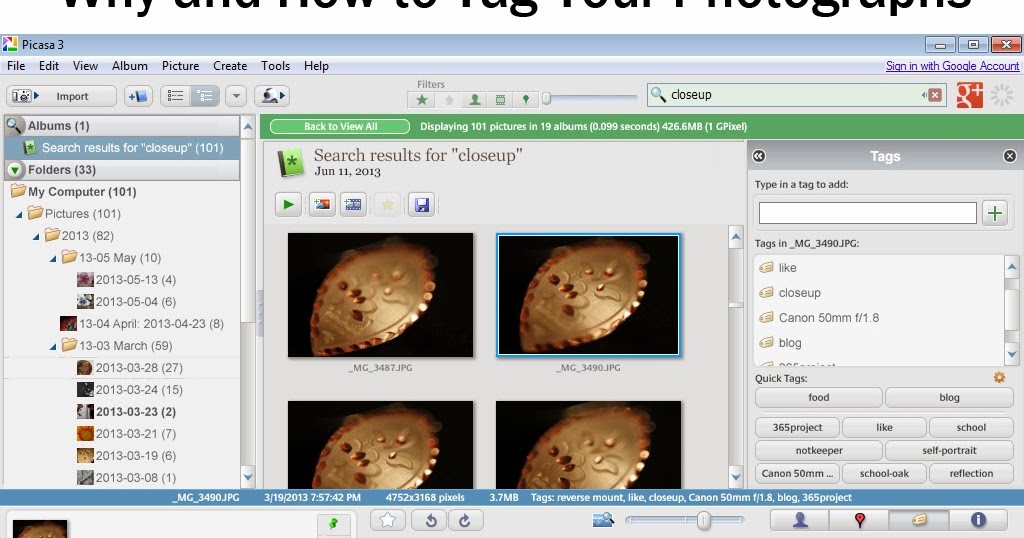Rotate photo clockwise

point(464,520)
